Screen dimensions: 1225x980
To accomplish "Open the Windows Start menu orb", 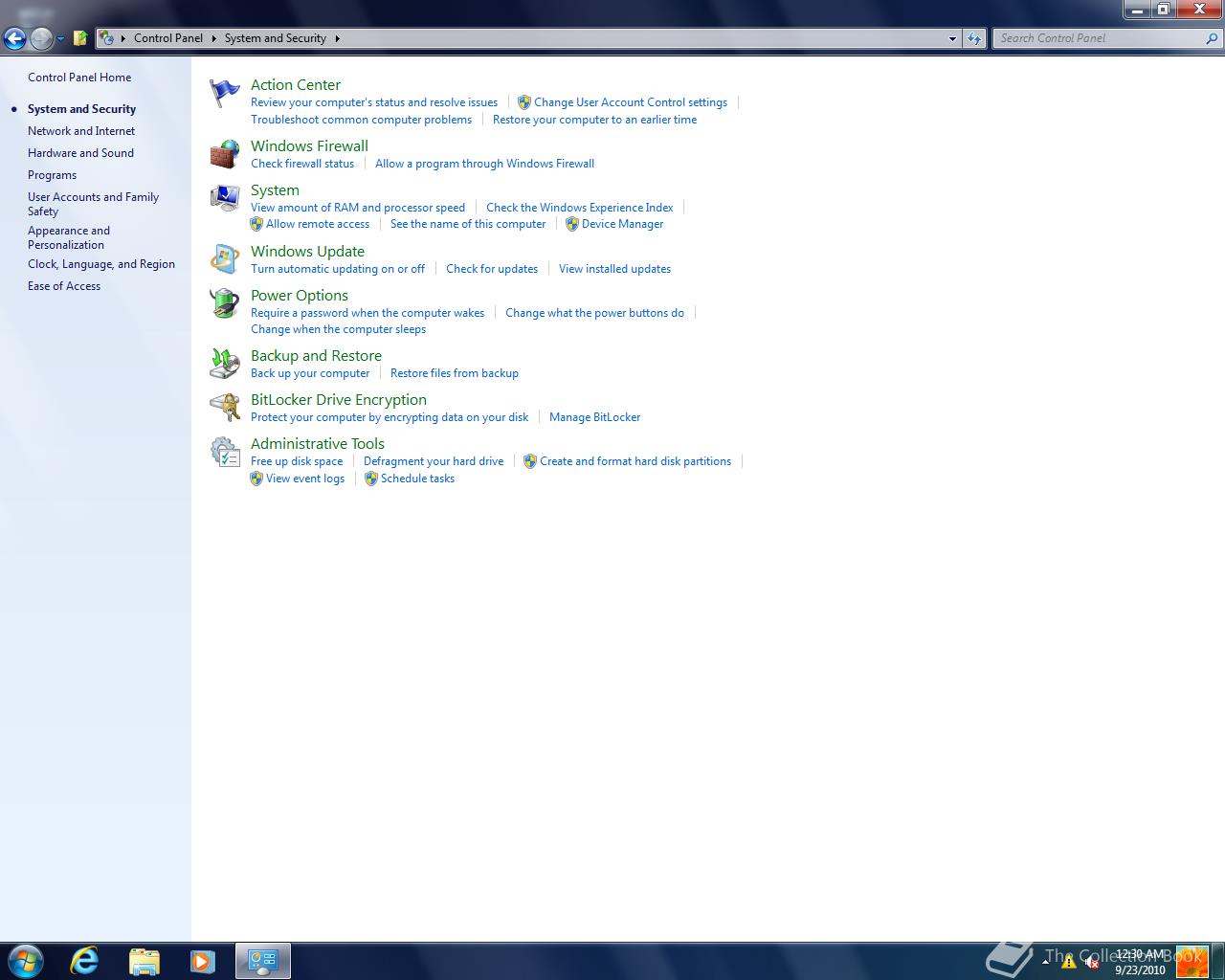I will click(26, 961).
